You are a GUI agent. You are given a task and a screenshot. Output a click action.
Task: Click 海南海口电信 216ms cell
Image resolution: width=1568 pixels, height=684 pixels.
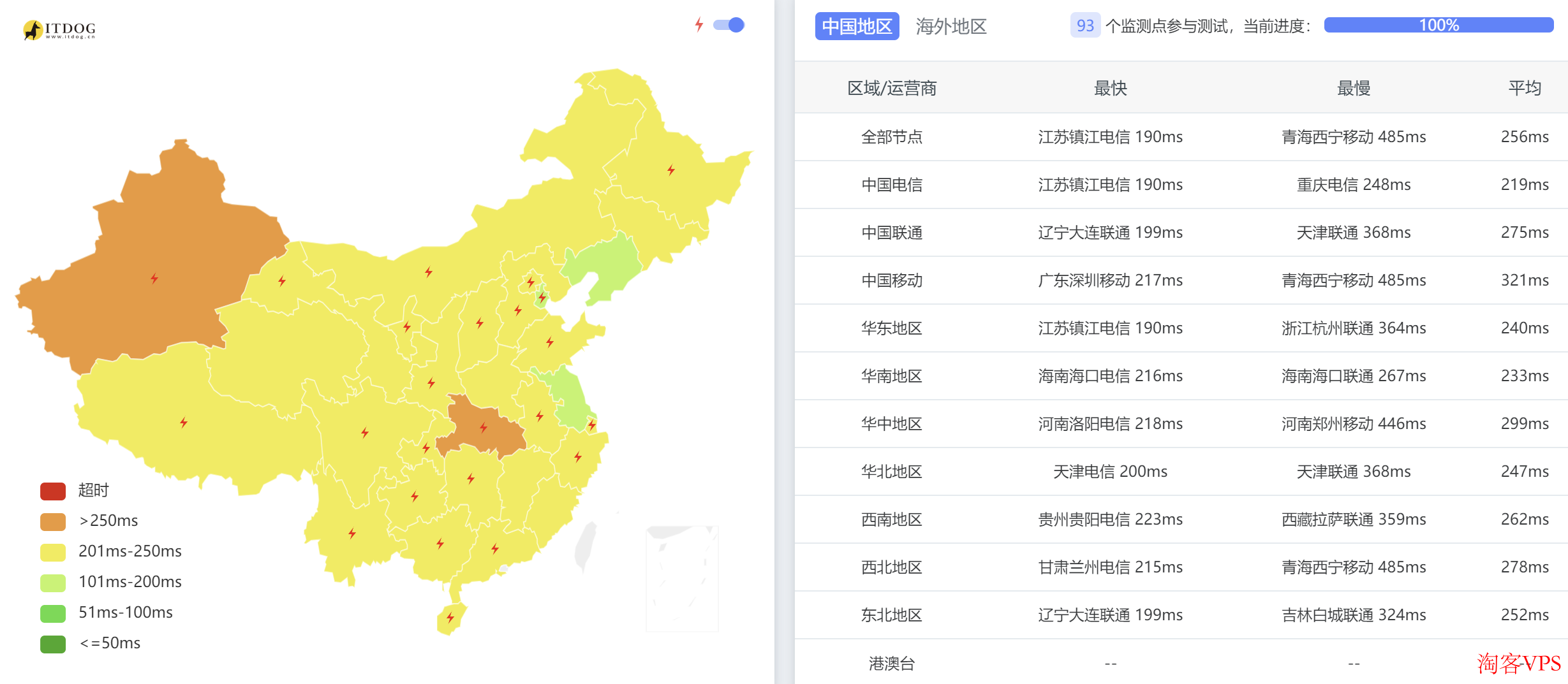pyautogui.click(x=1111, y=375)
